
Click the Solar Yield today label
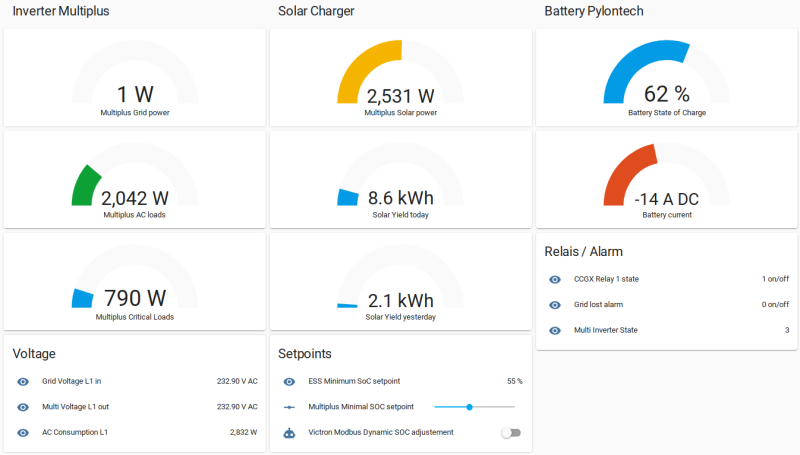[401, 215]
